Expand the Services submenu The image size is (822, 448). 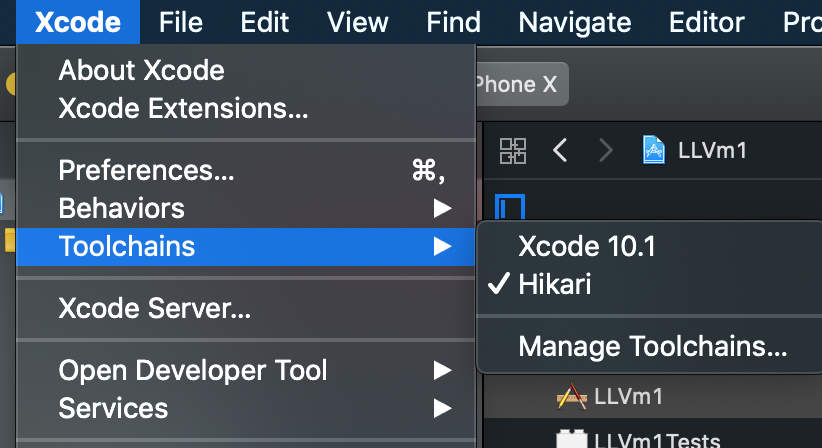[246, 408]
